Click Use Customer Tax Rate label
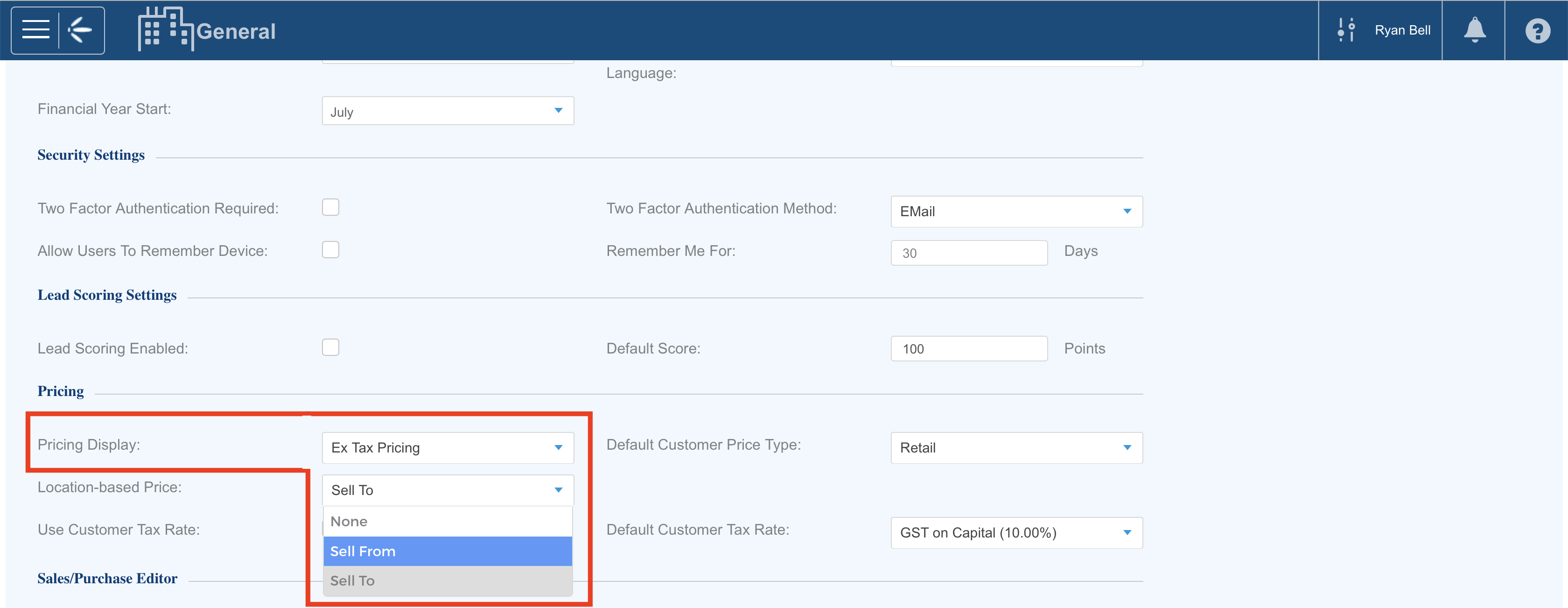The image size is (1568, 608). pyautogui.click(x=119, y=530)
